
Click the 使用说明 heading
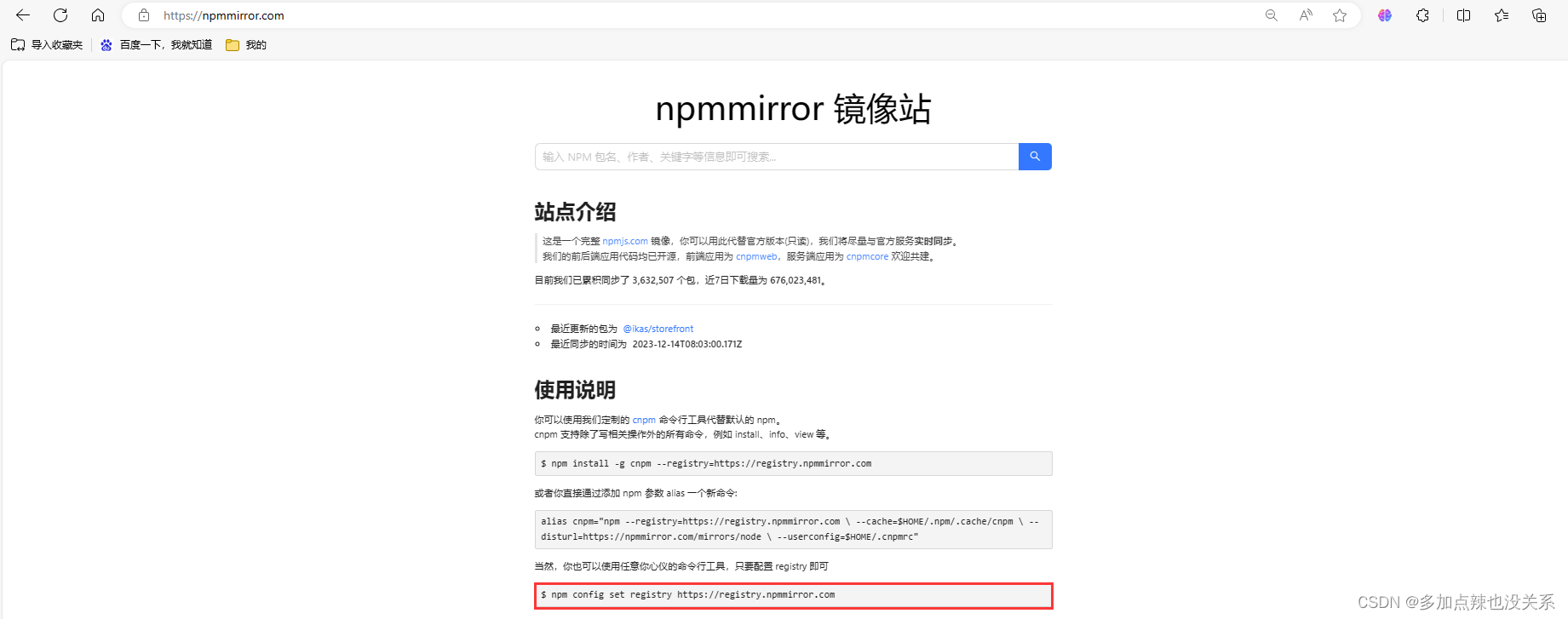[575, 390]
